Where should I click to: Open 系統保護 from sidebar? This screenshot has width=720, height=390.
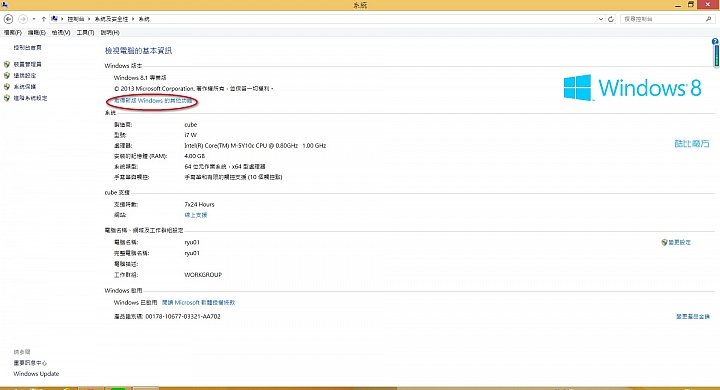[25, 87]
